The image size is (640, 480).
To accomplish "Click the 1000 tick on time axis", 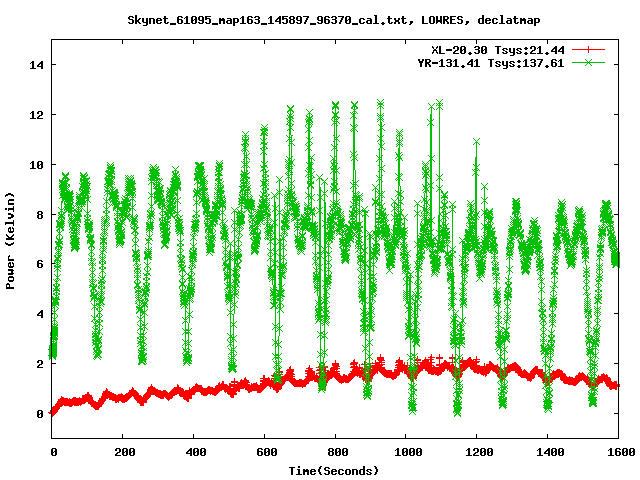I will click(406, 452).
